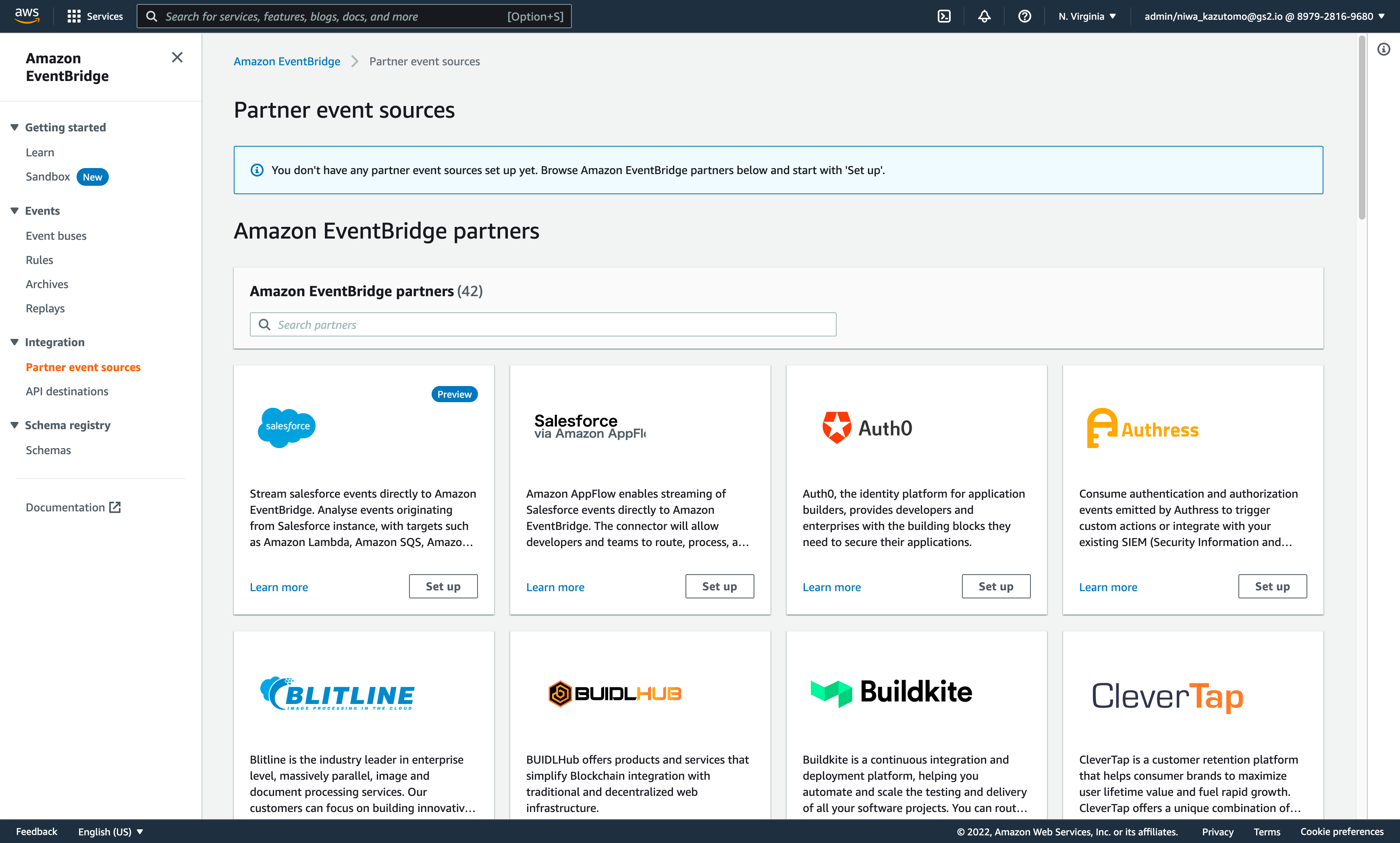
Task: Learn more about Salesforce via AppFlow
Action: click(x=555, y=587)
